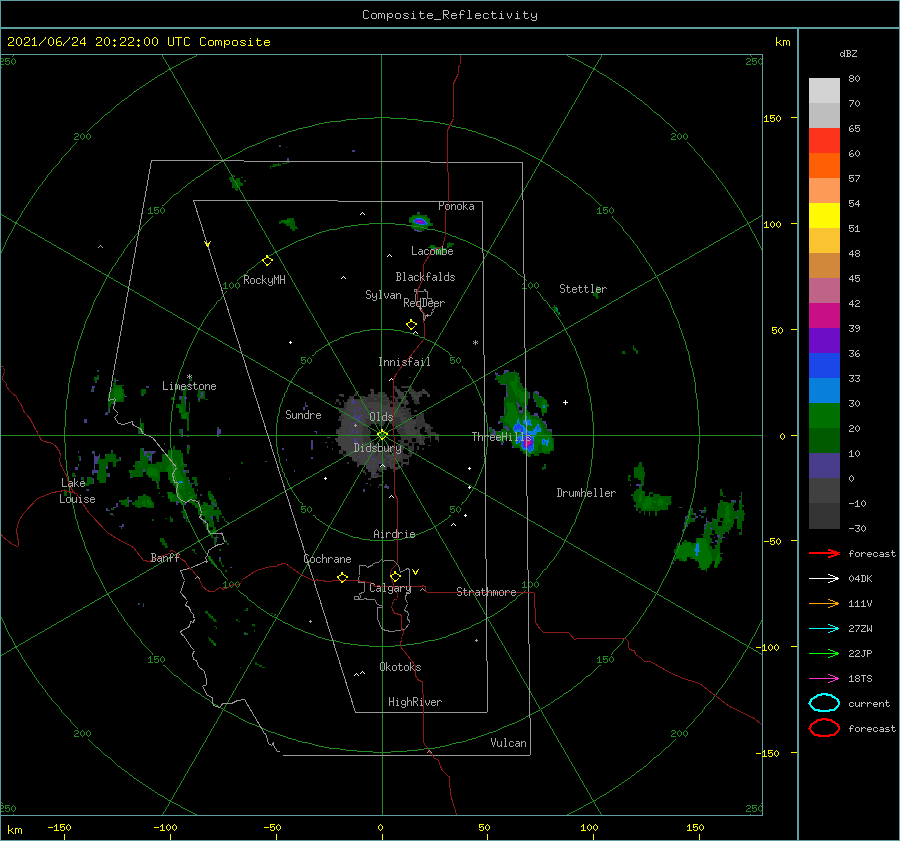Click the Sundre city label
Image resolution: width=900 pixels, height=841 pixels.
(x=304, y=414)
